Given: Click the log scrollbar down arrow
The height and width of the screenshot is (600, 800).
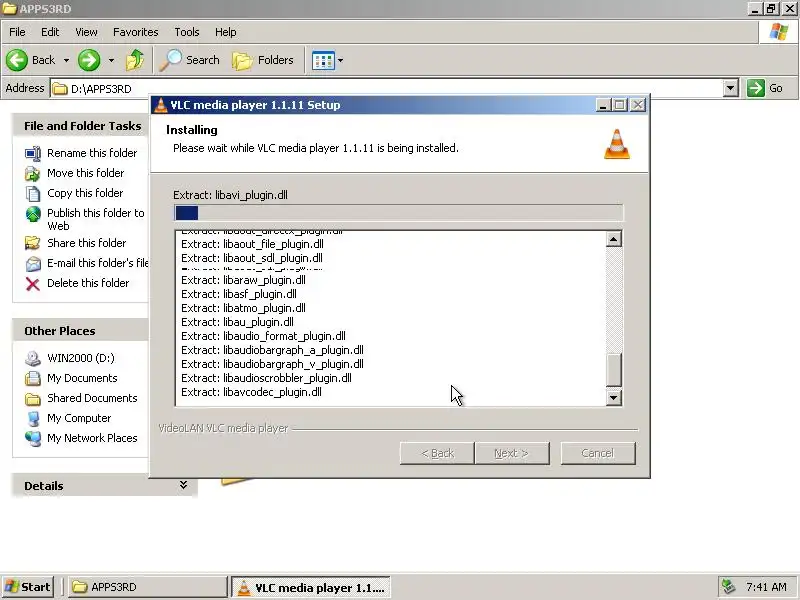Looking at the screenshot, I should click(614, 397).
